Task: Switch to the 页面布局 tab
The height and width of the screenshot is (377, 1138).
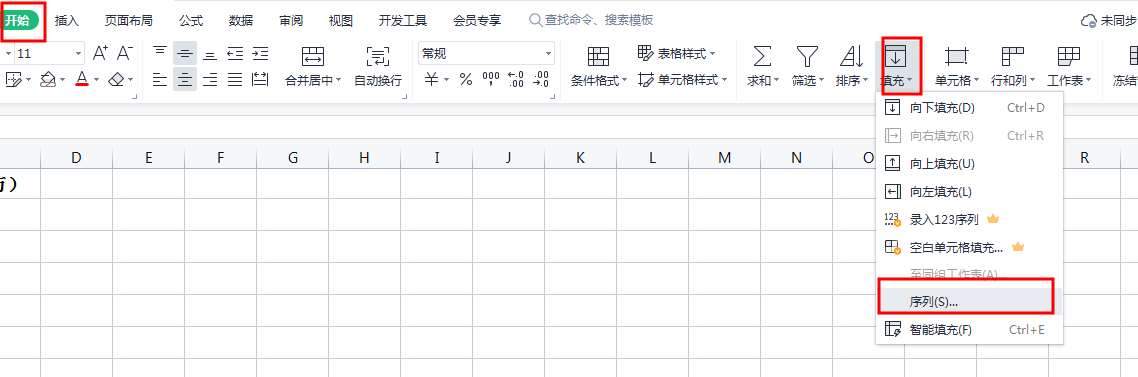Action: tap(128, 21)
